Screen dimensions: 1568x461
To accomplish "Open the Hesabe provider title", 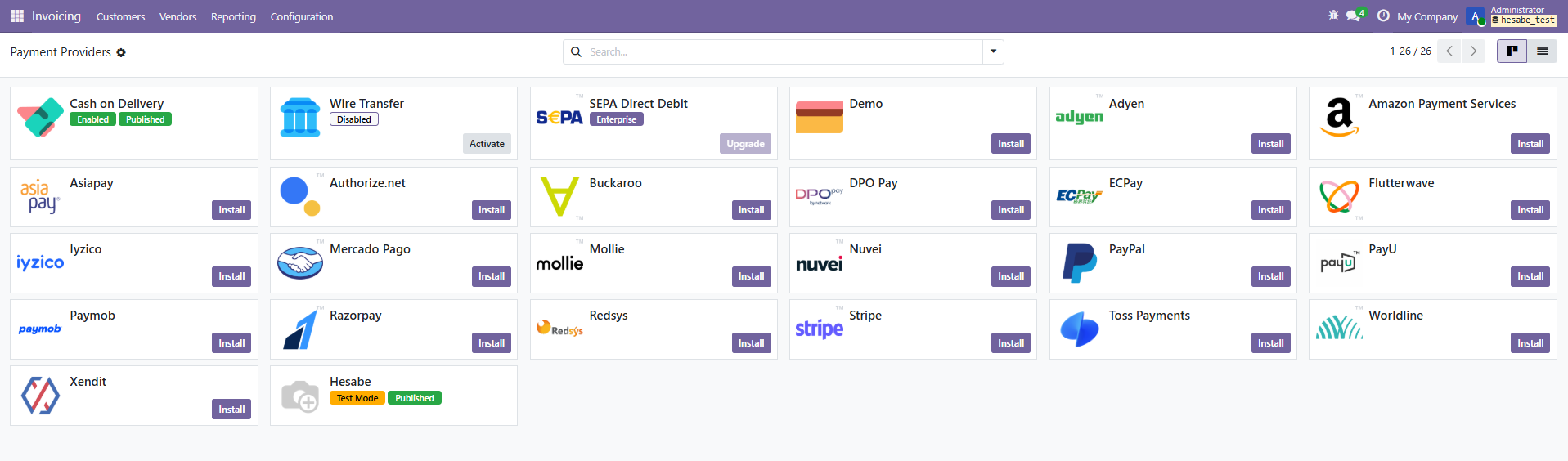I will [350, 382].
